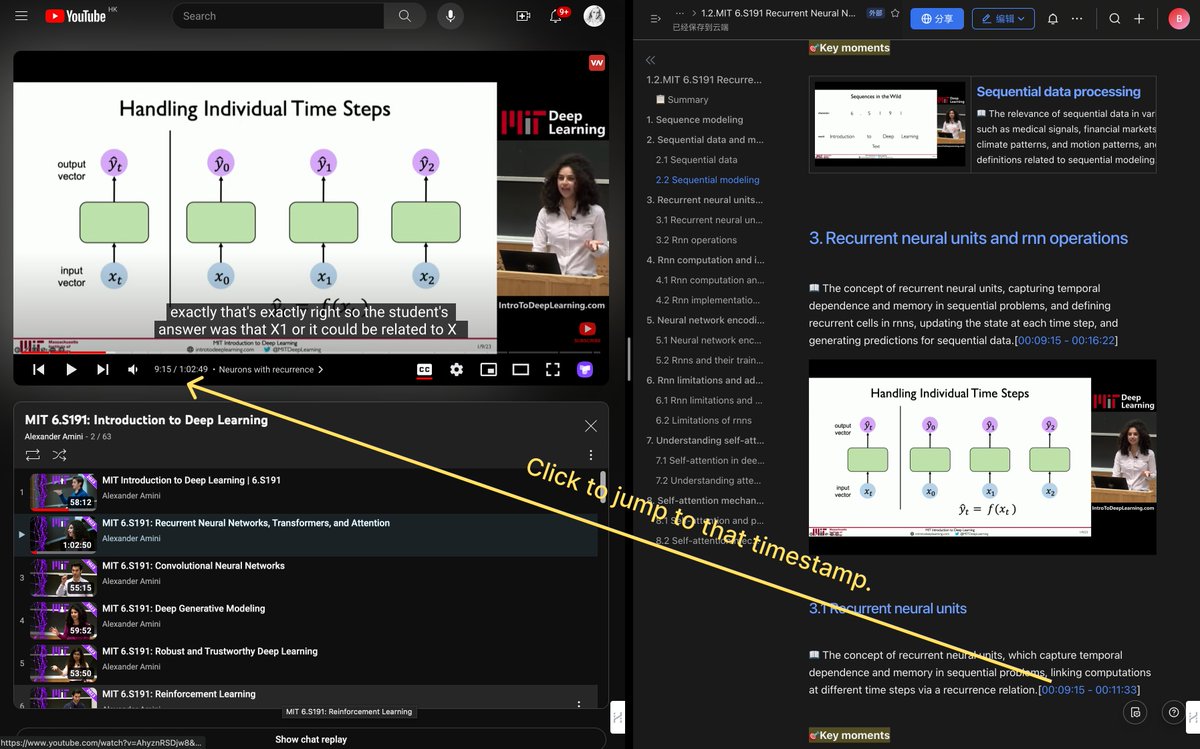Click heading 3.1 Recurrent neural units

coord(888,608)
